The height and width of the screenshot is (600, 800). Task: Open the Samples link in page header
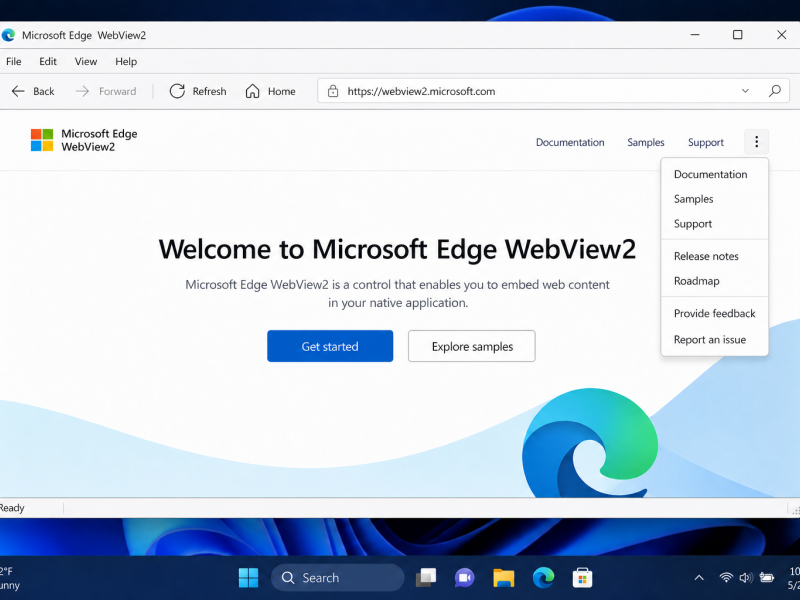(x=645, y=142)
